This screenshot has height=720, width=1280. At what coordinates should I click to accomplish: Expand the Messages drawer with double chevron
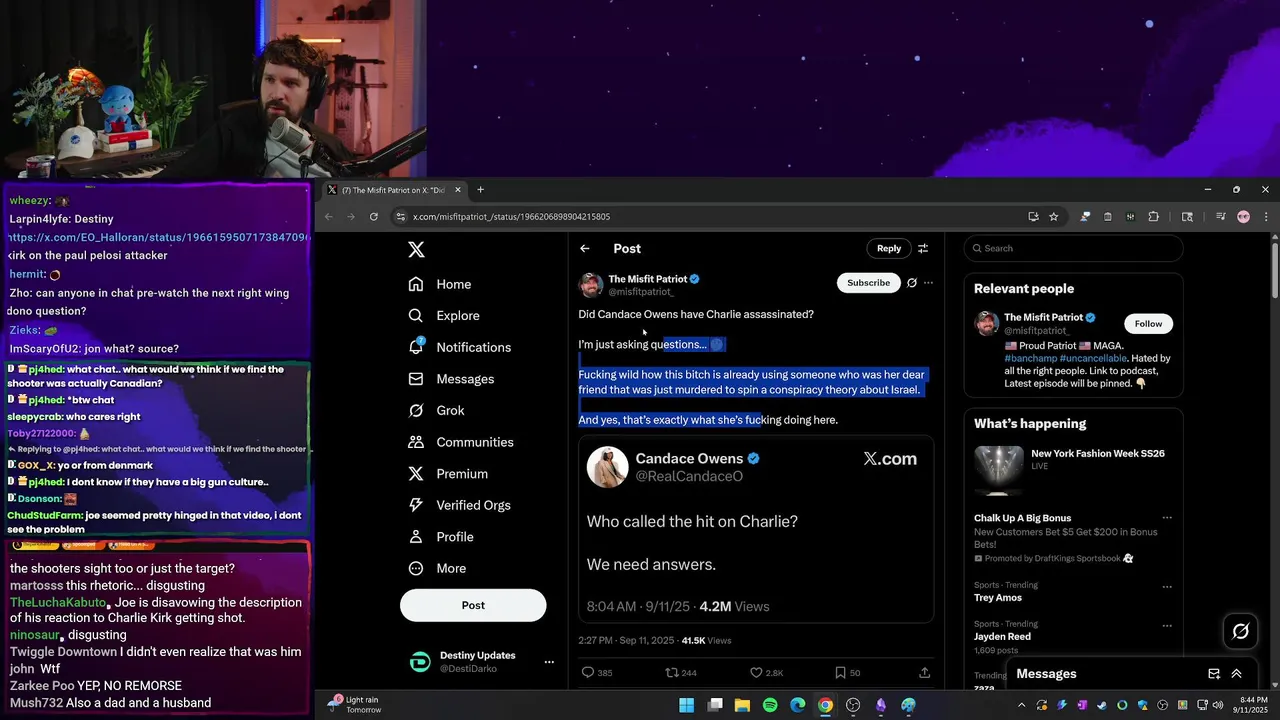click(x=1236, y=674)
